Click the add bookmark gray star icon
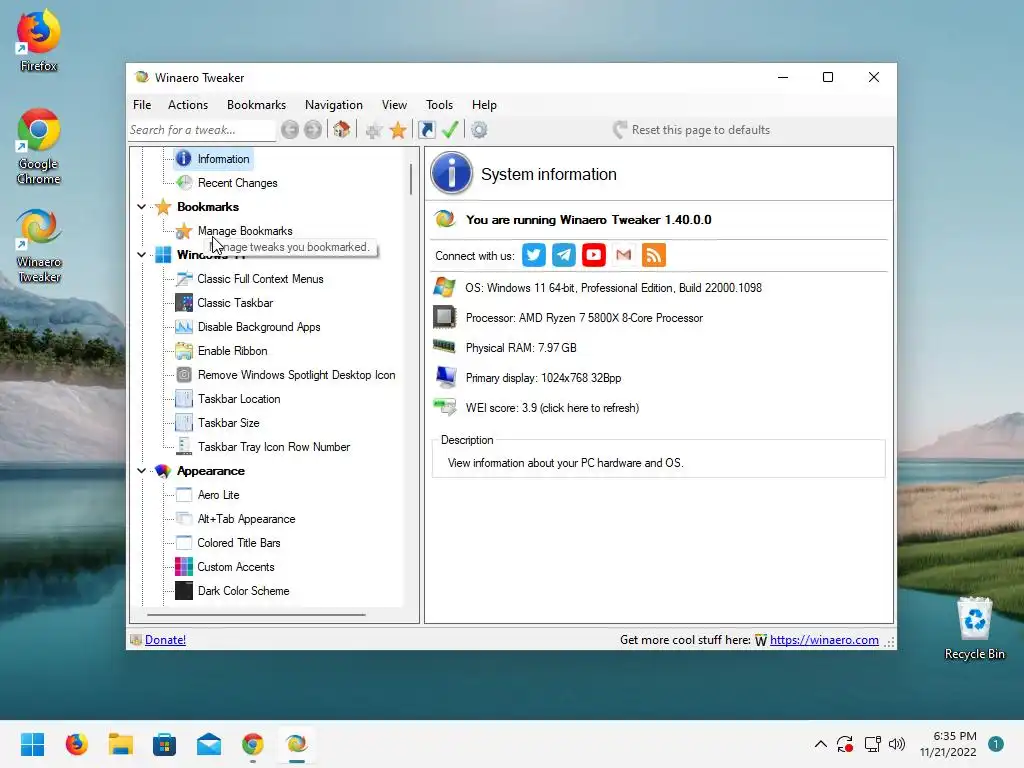 point(374,130)
